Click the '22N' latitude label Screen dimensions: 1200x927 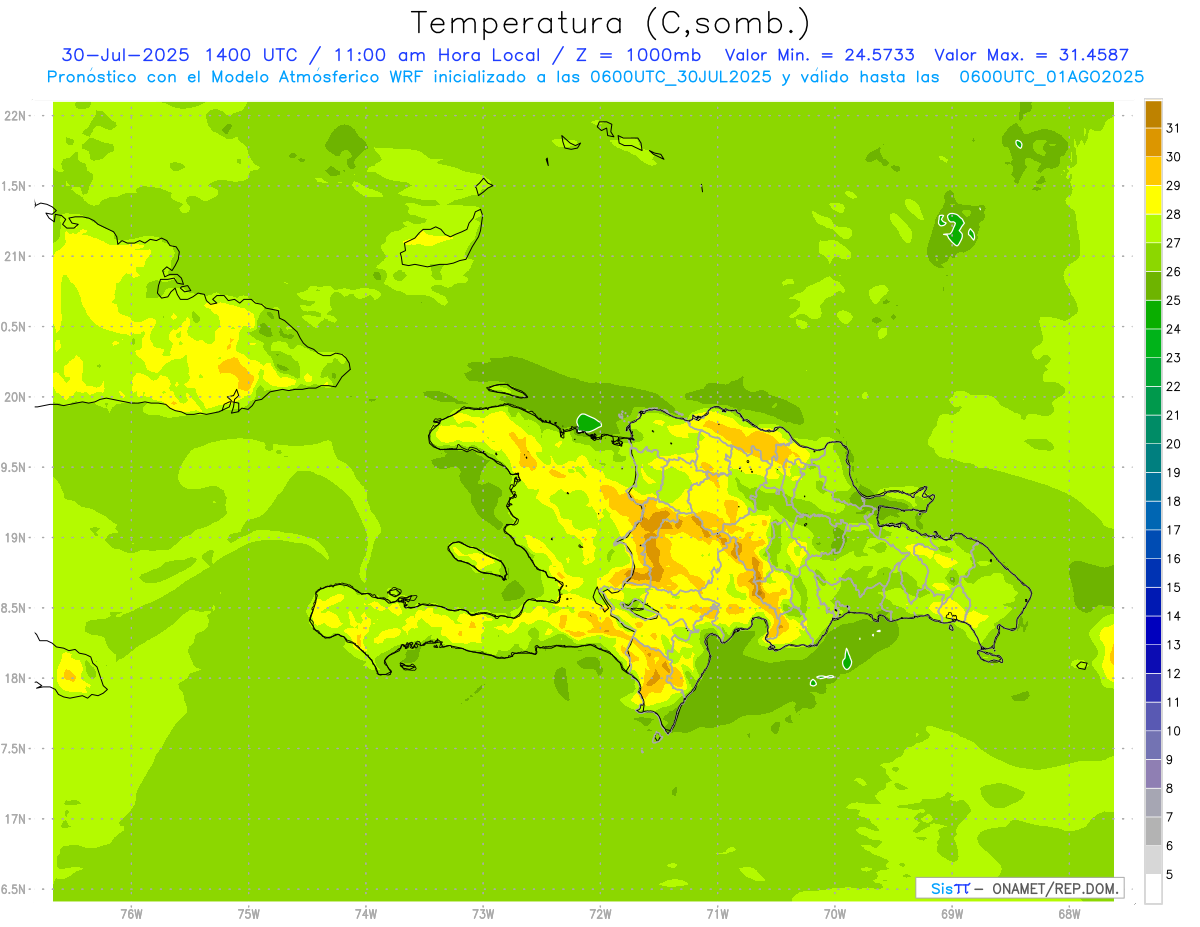pyautogui.click(x=16, y=116)
